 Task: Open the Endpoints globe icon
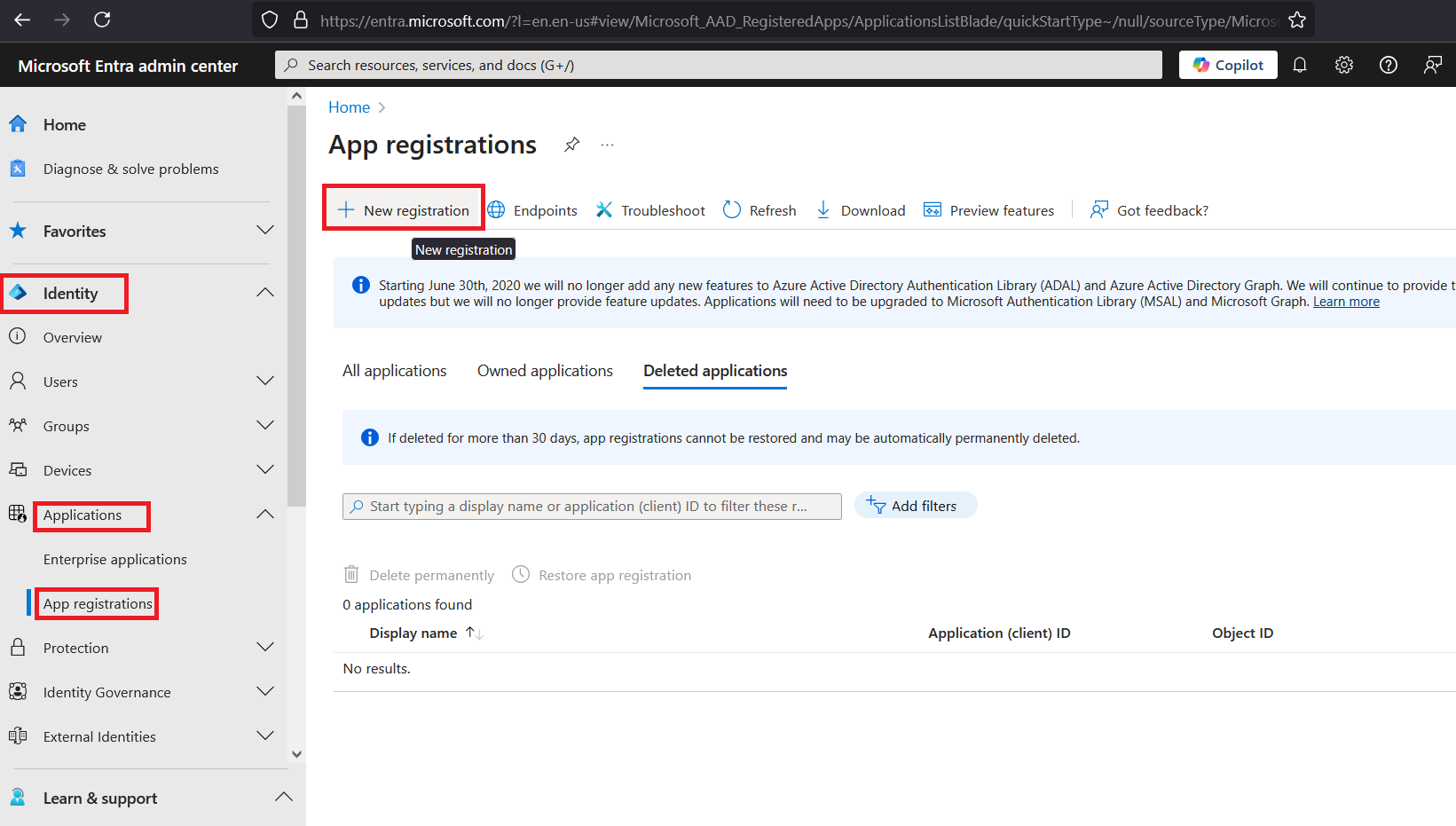[497, 210]
